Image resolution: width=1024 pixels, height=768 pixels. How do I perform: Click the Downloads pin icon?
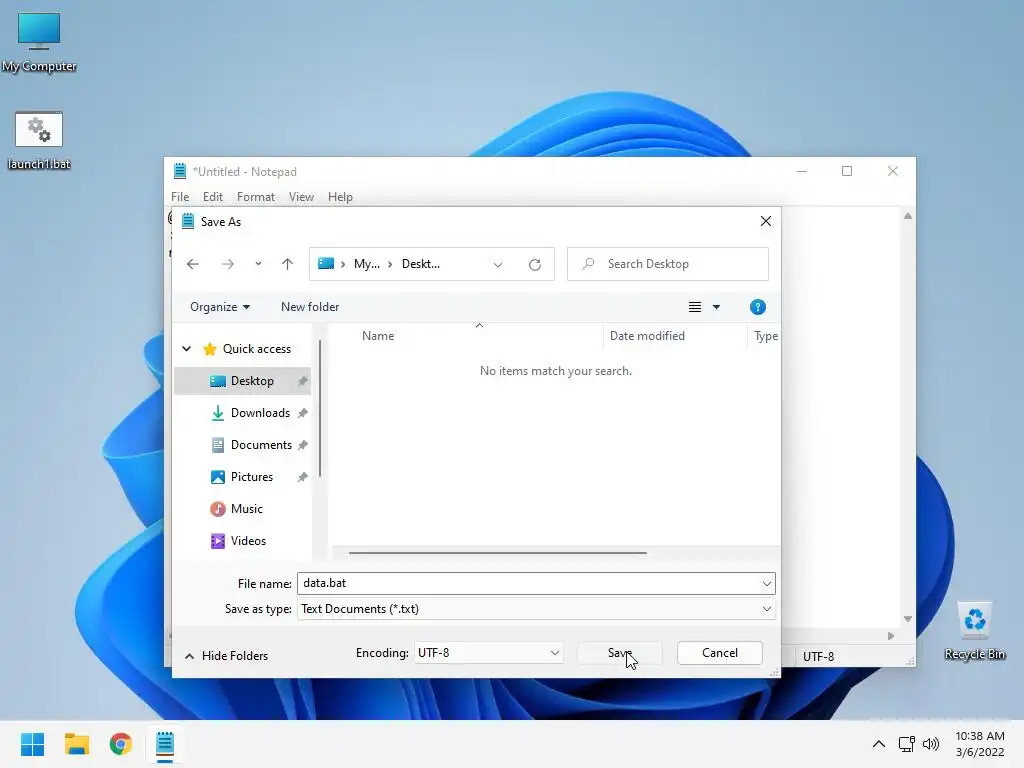pyautogui.click(x=302, y=413)
